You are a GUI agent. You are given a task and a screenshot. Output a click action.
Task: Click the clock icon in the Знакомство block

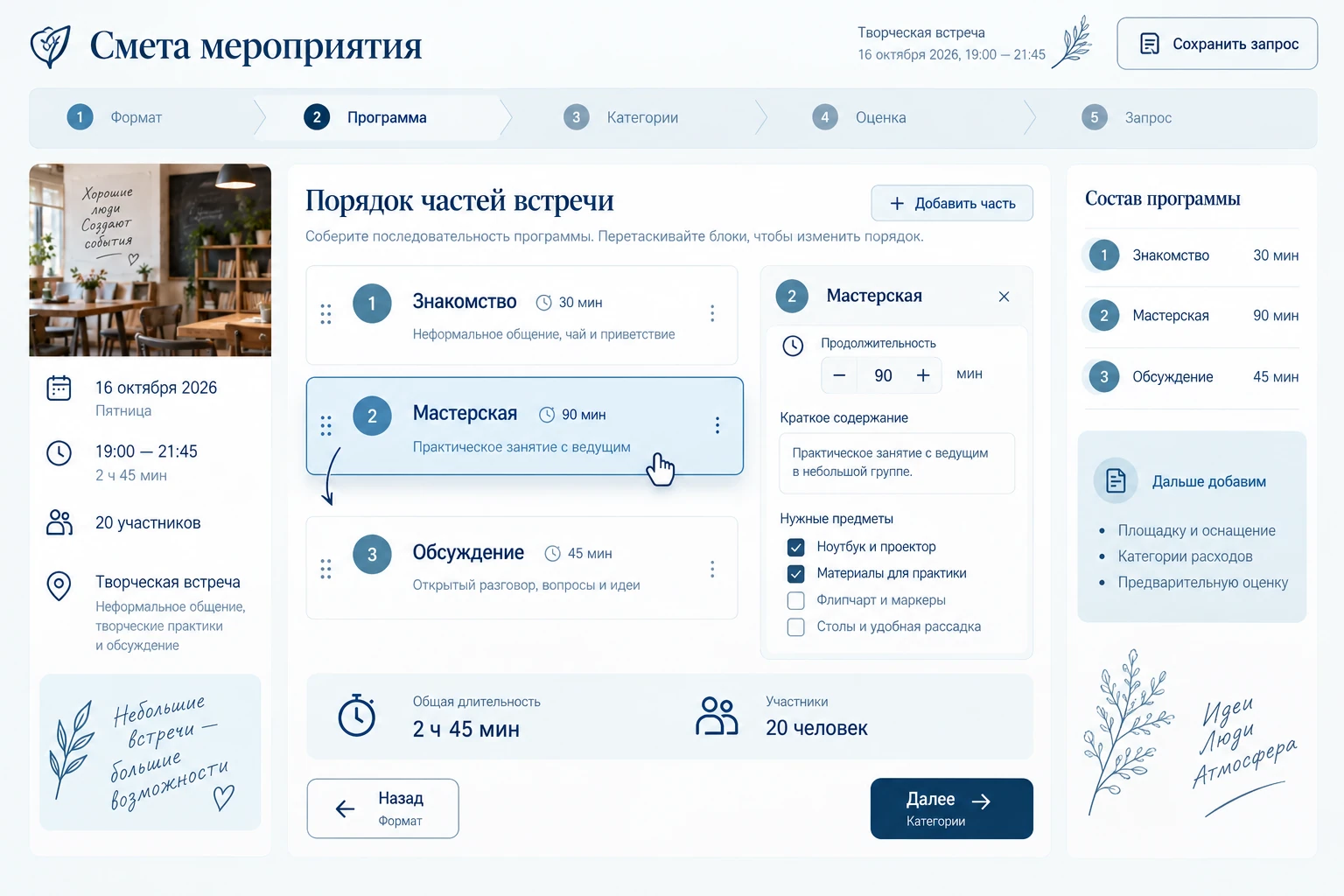click(x=543, y=303)
